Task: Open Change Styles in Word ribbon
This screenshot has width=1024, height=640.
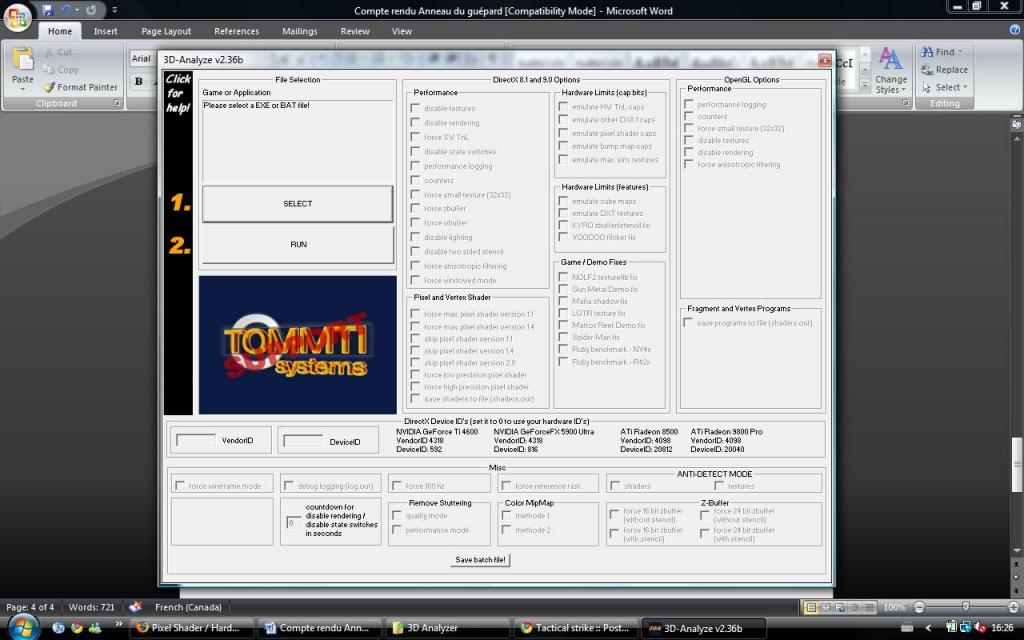Action: pyautogui.click(x=891, y=71)
